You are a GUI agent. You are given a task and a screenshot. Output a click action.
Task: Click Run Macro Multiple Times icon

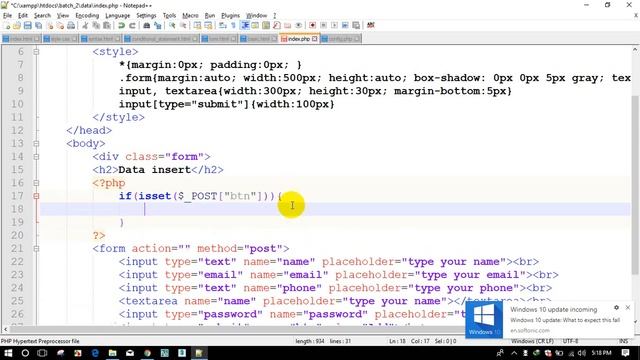(345, 25)
